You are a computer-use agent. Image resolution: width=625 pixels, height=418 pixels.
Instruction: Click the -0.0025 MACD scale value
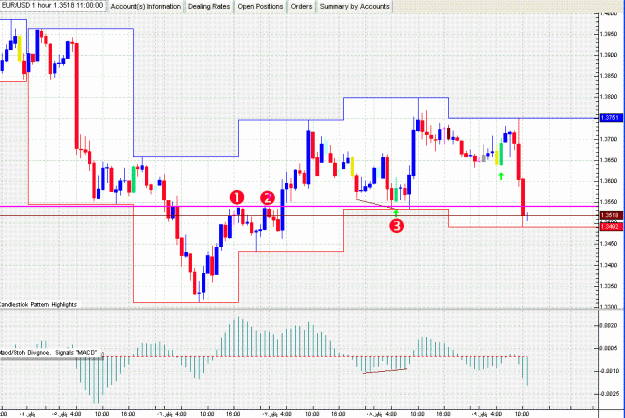(x=610, y=394)
